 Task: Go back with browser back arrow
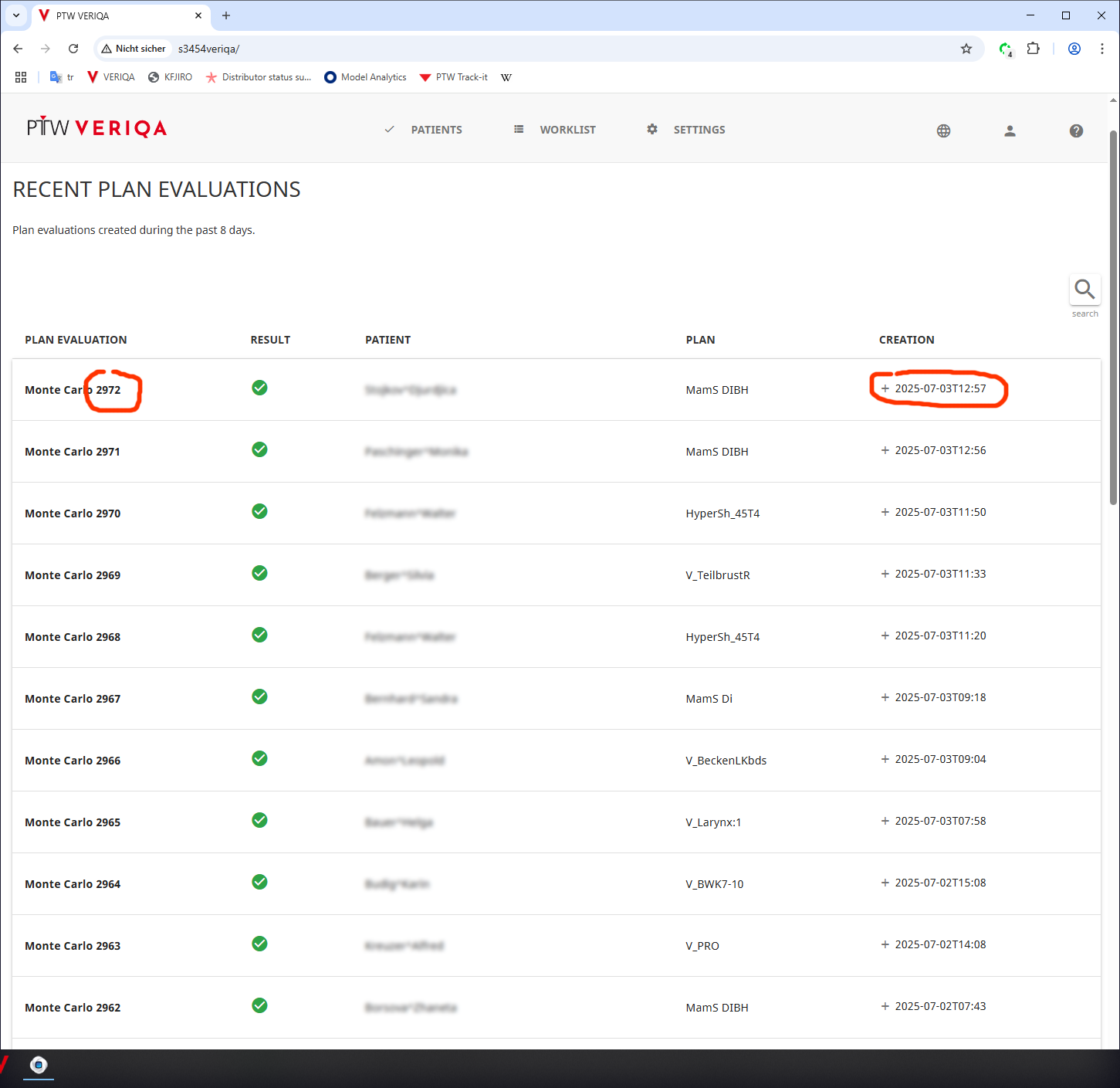pos(18,49)
